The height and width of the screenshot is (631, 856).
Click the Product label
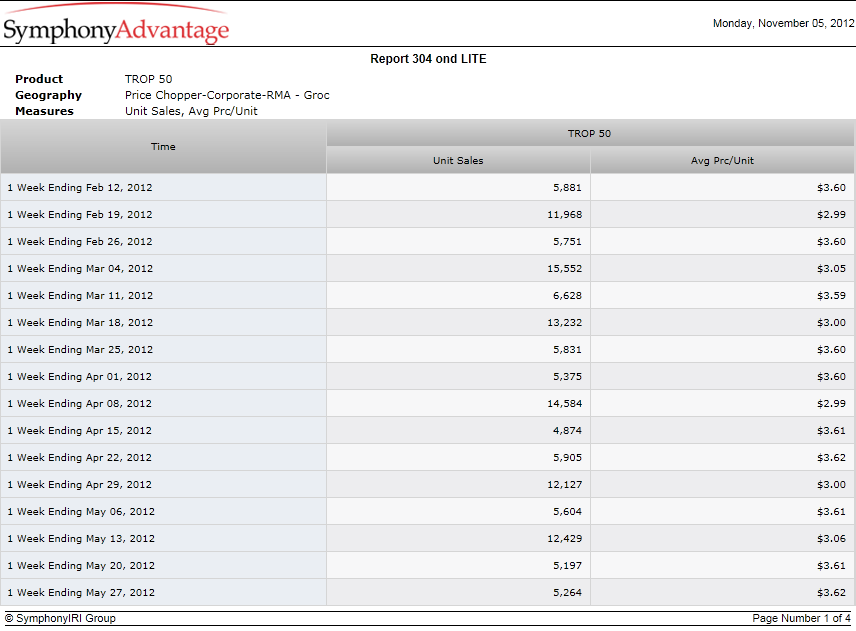click(x=39, y=79)
